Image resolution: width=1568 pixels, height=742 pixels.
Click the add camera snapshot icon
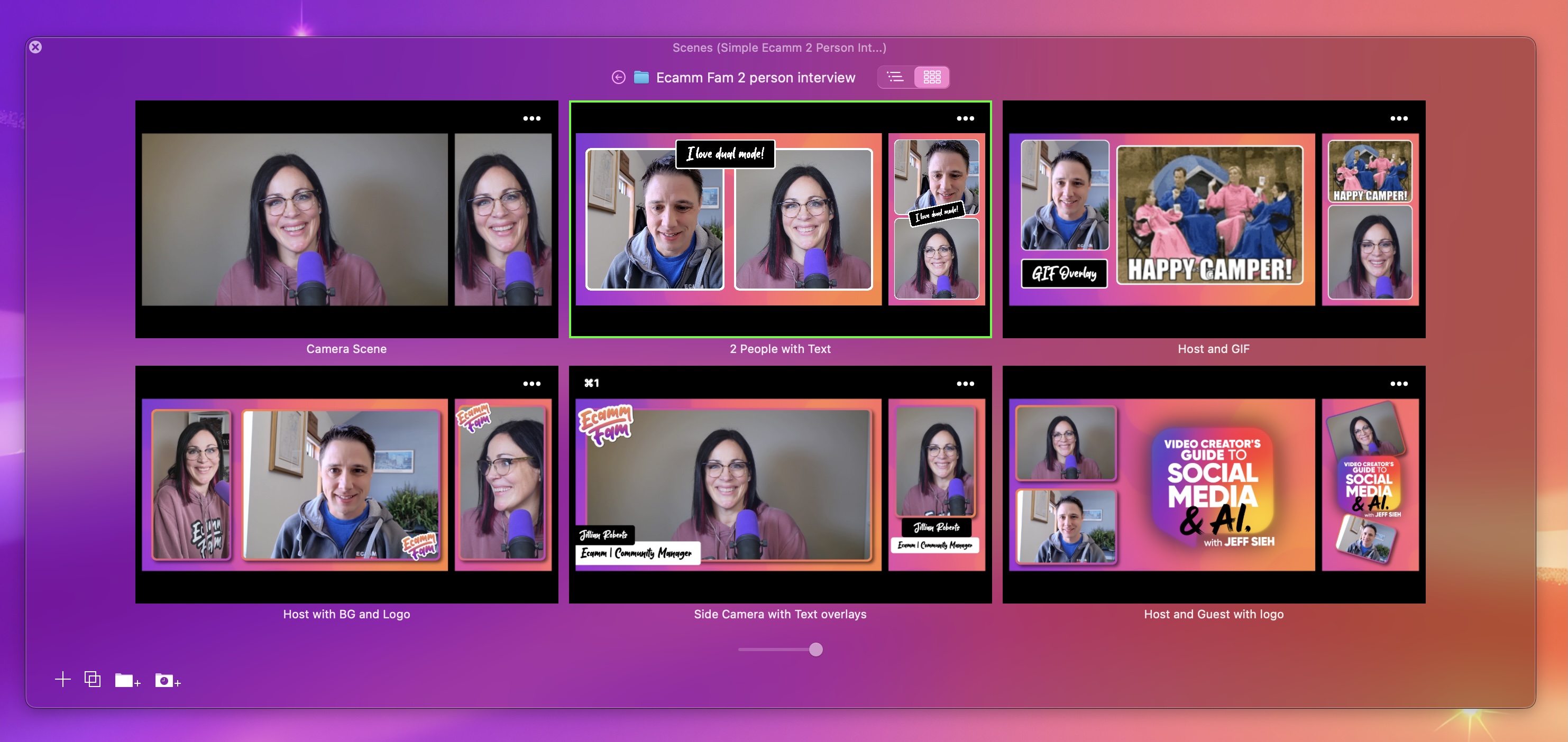(167, 680)
